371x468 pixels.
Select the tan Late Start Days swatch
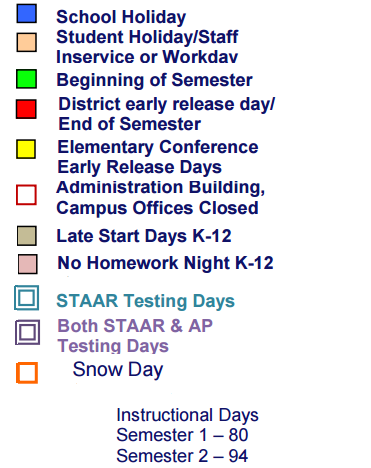tap(27, 236)
